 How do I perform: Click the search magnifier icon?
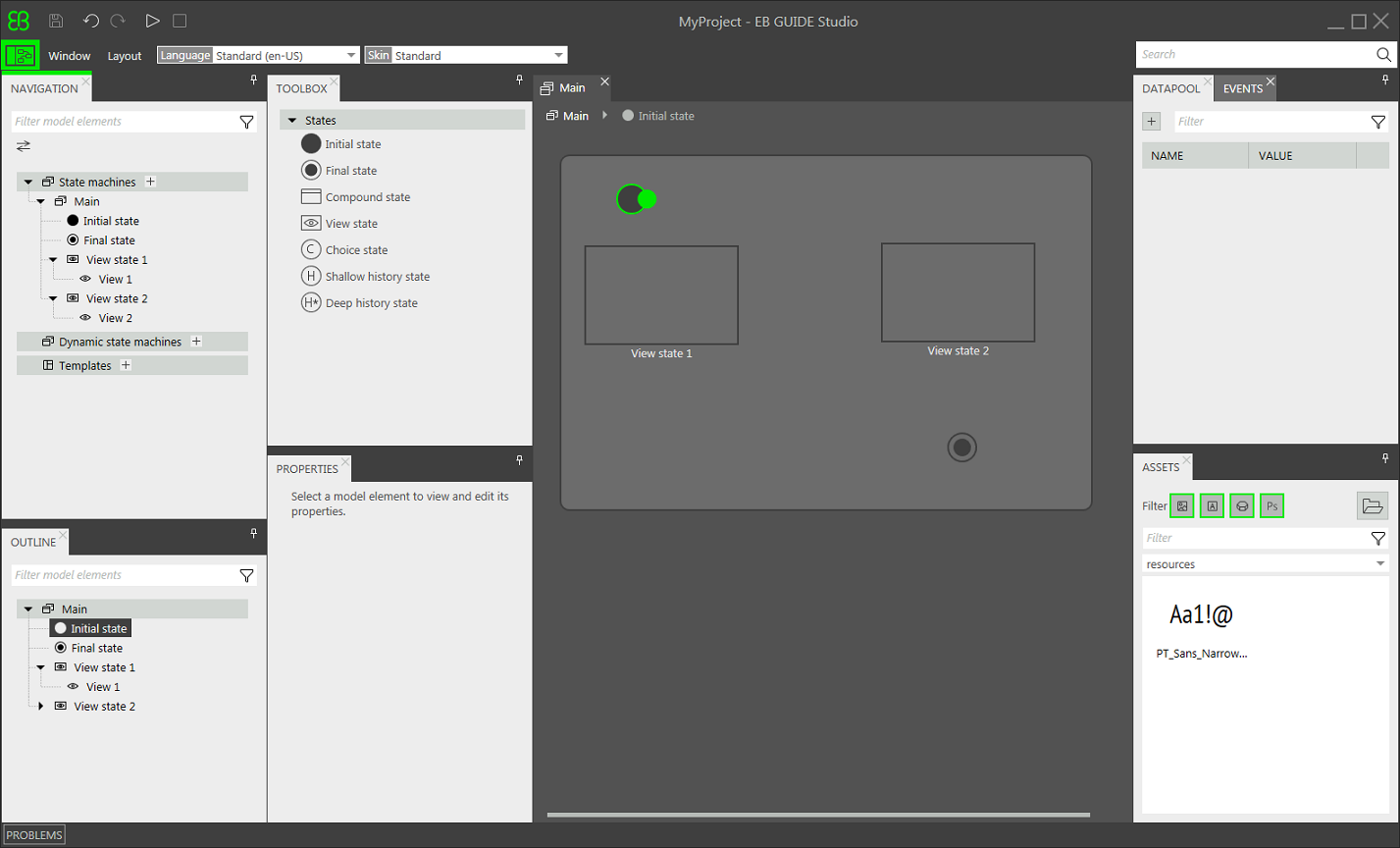click(x=1383, y=55)
